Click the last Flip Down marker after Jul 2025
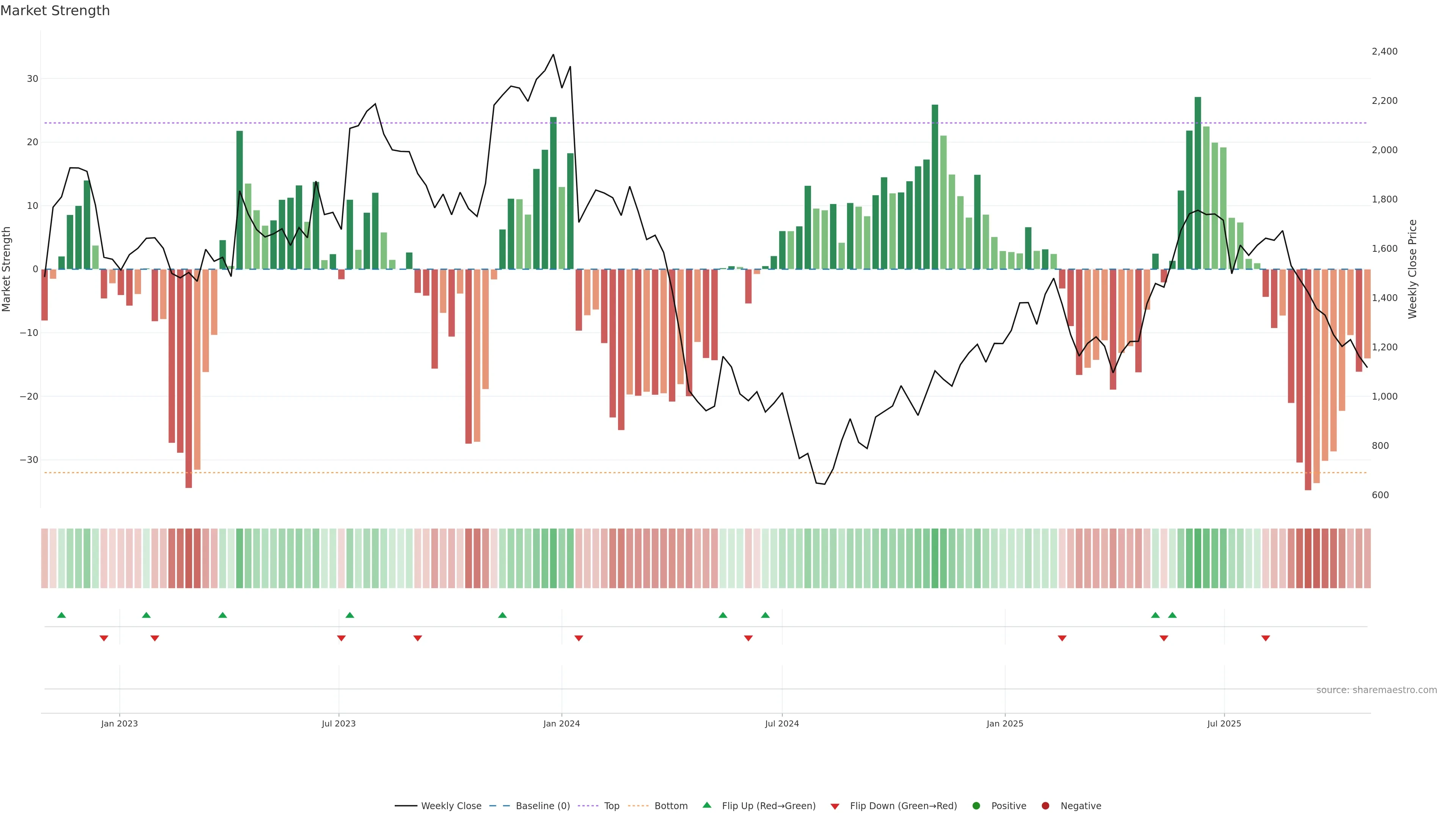The image size is (1456, 819). pos(1266,638)
